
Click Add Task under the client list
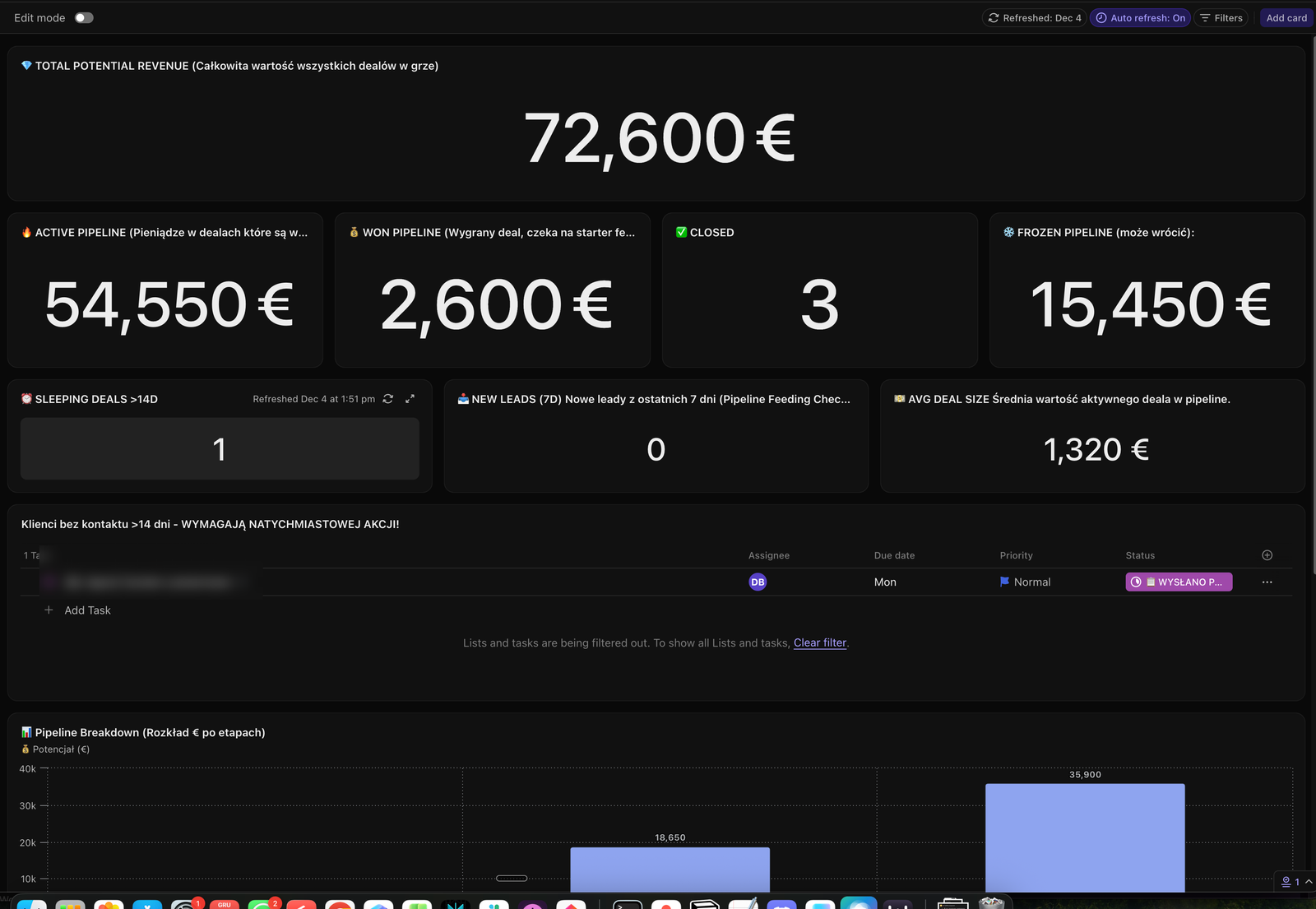click(87, 610)
